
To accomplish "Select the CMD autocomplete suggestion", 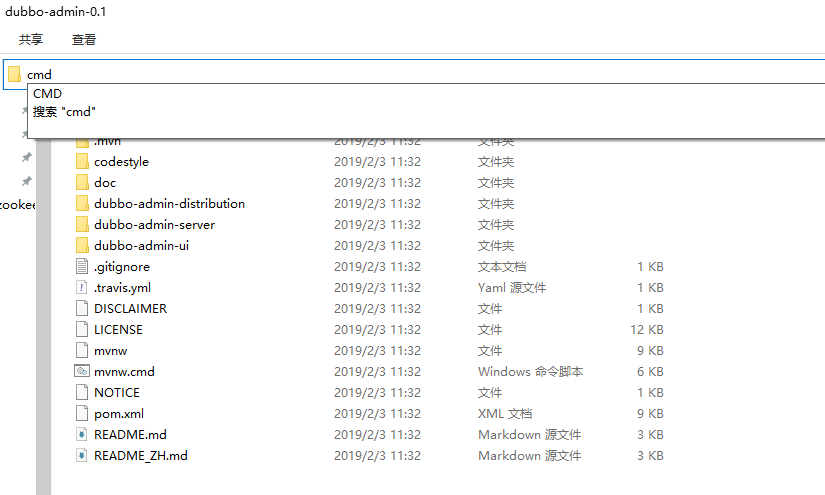I will pyautogui.click(x=48, y=94).
